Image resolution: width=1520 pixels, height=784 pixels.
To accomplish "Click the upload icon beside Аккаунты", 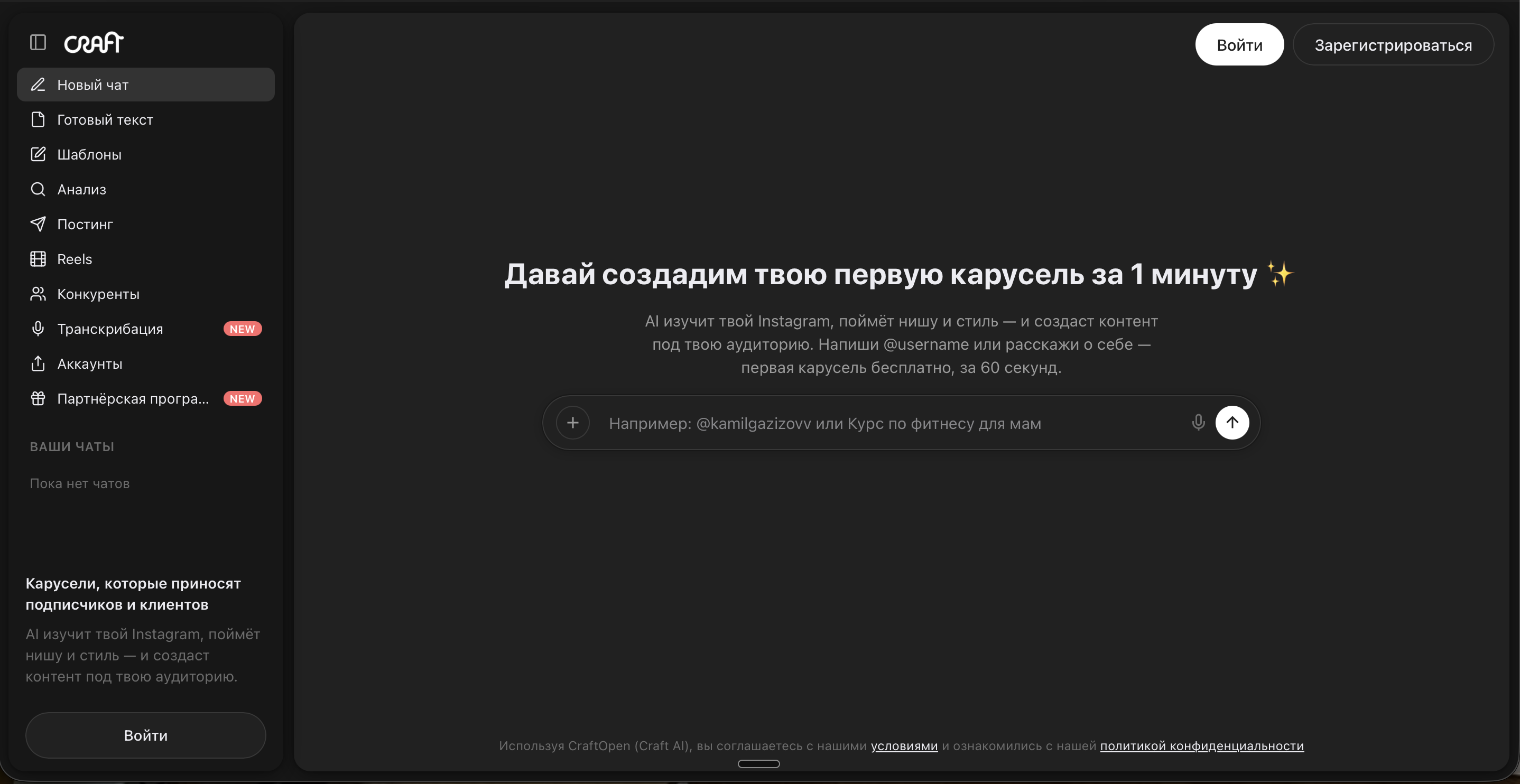I will pos(38,363).
